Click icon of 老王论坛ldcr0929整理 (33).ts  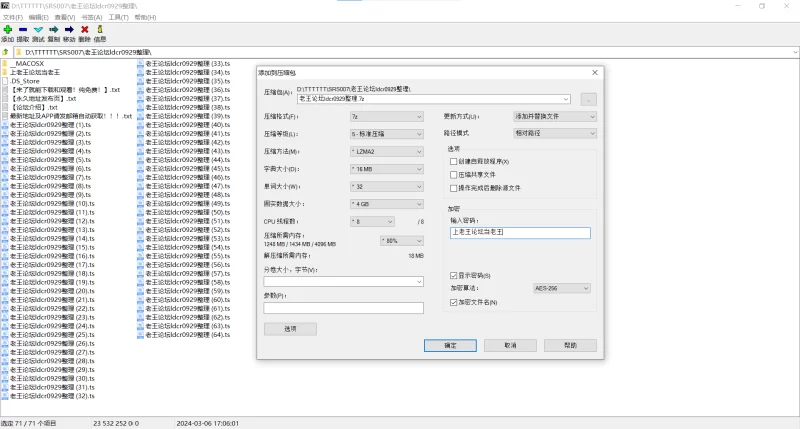pyautogui.click(x=140, y=64)
